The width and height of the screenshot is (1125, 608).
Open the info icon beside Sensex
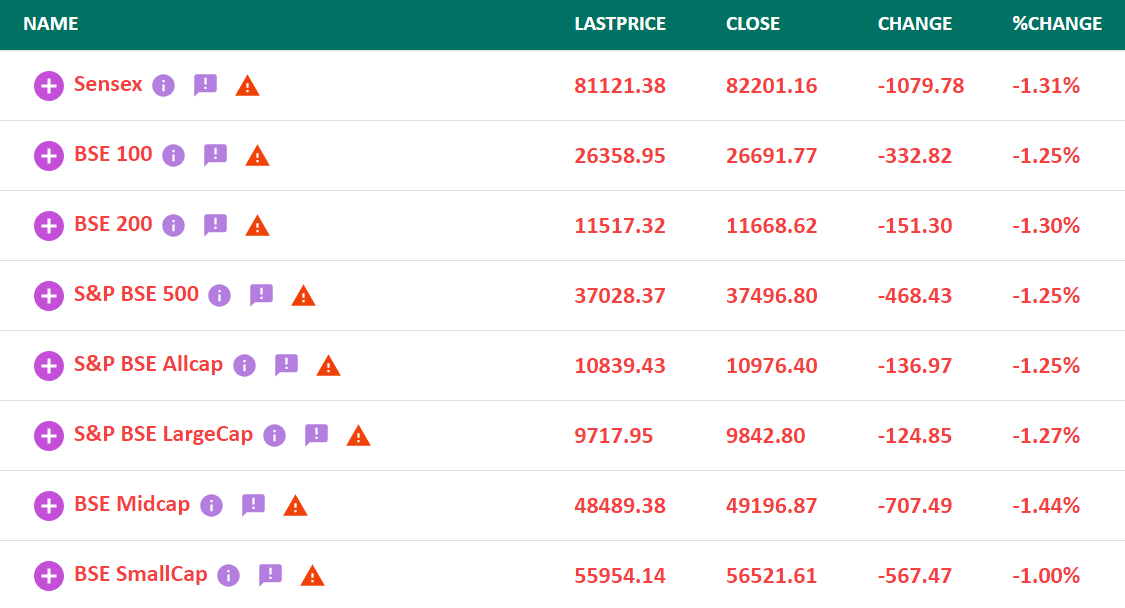click(164, 86)
